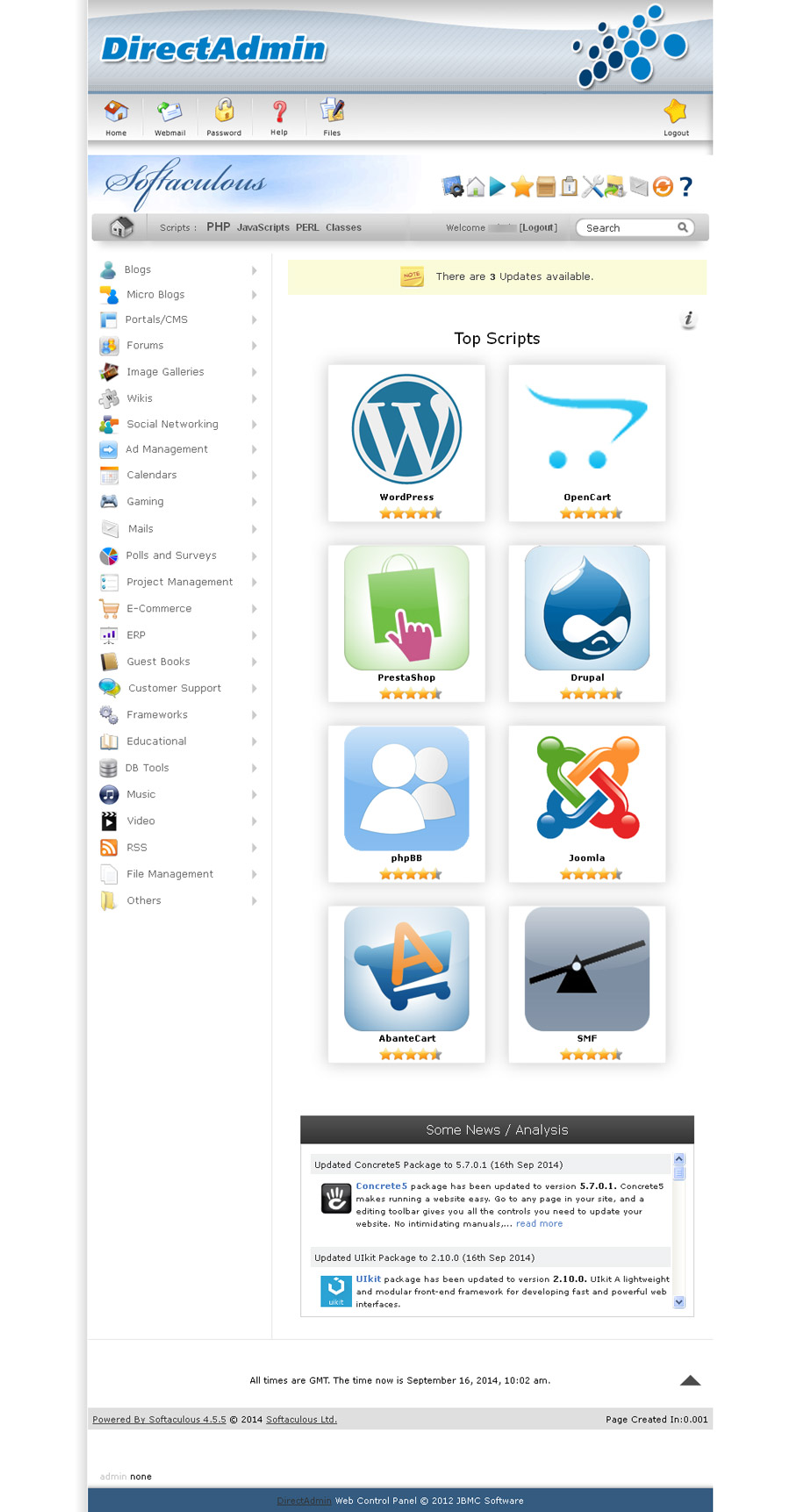Click the envelope email icon in Softaculous toolbar
The width and height of the screenshot is (790, 1512).
[639, 186]
